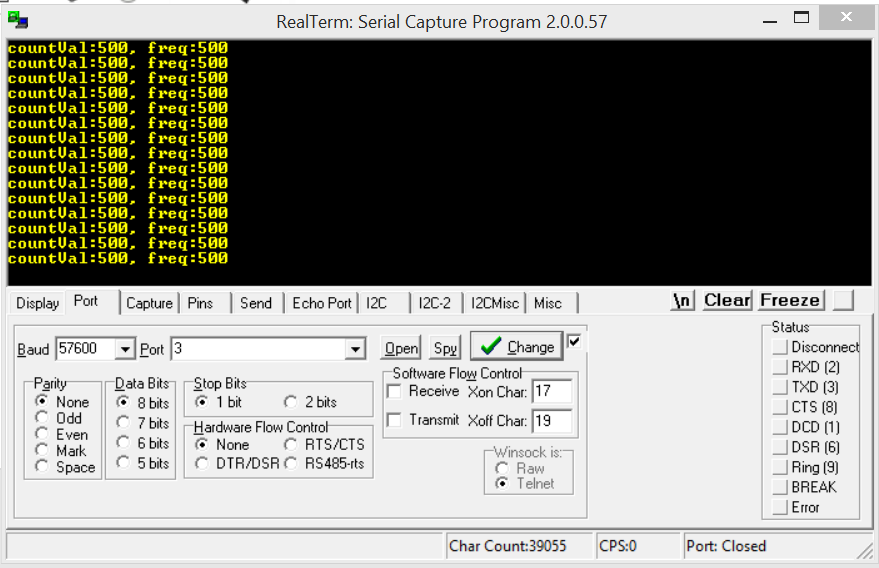
Task: Click the RealTerm application icon in title bar
Action: coord(18,20)
